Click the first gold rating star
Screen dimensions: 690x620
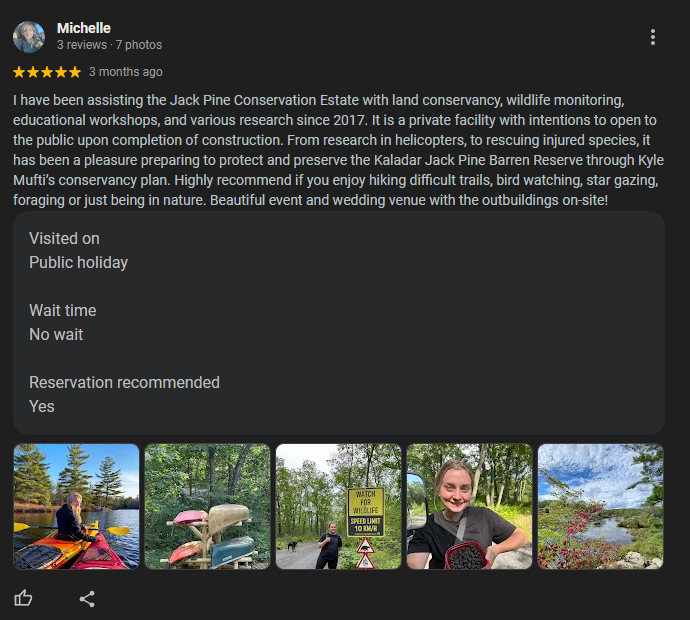pyautogui.click(x=19, y=72)
